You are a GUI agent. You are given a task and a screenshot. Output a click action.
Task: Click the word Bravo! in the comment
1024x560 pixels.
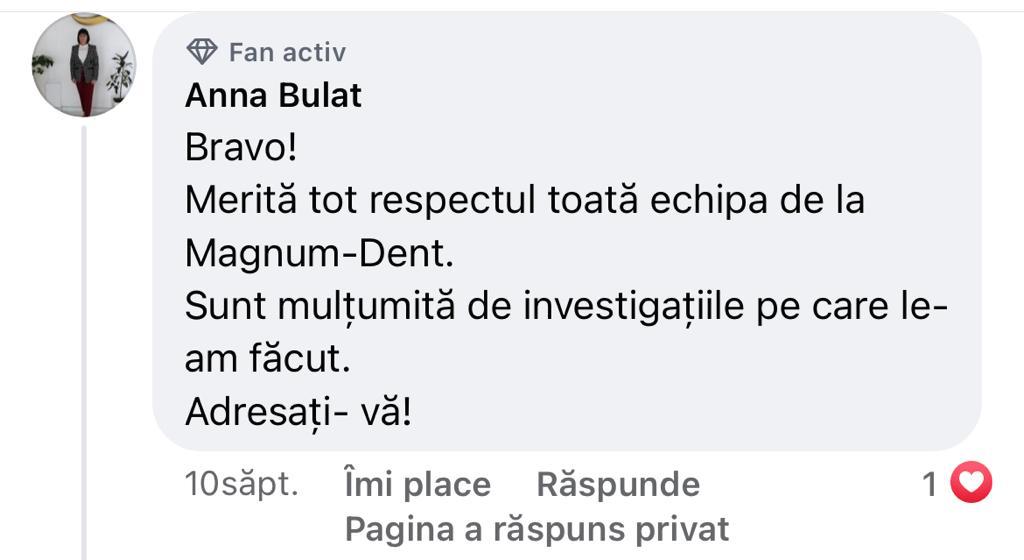(241, 147)
